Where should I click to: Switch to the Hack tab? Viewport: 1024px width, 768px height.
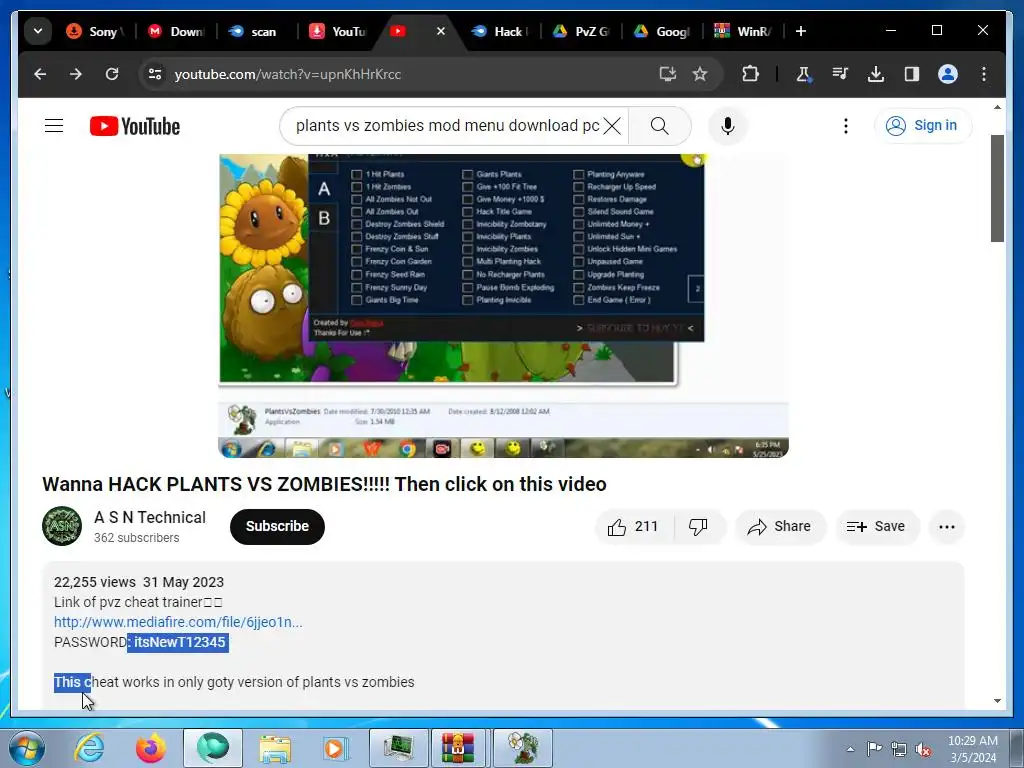(x=500, y=31)
